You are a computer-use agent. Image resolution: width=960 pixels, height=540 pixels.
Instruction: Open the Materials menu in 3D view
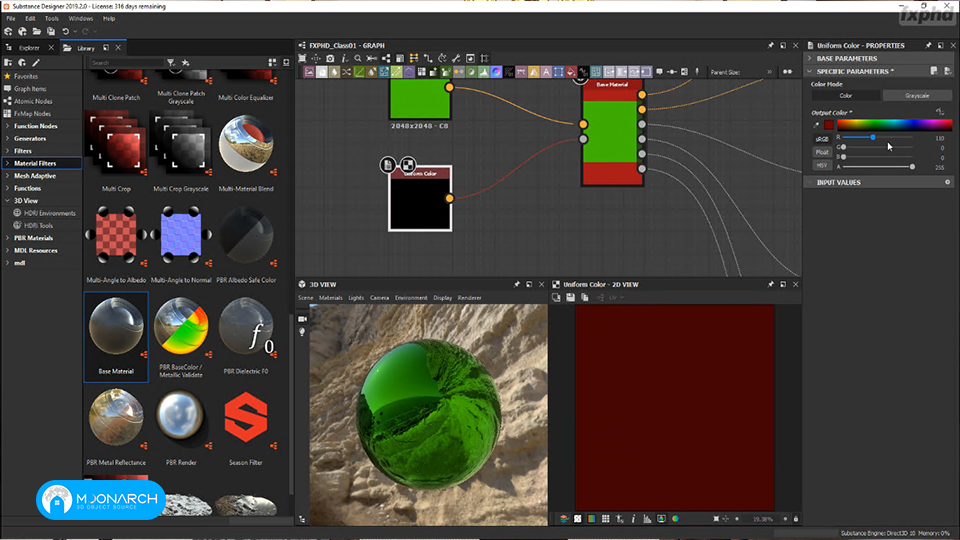[331, 298]
